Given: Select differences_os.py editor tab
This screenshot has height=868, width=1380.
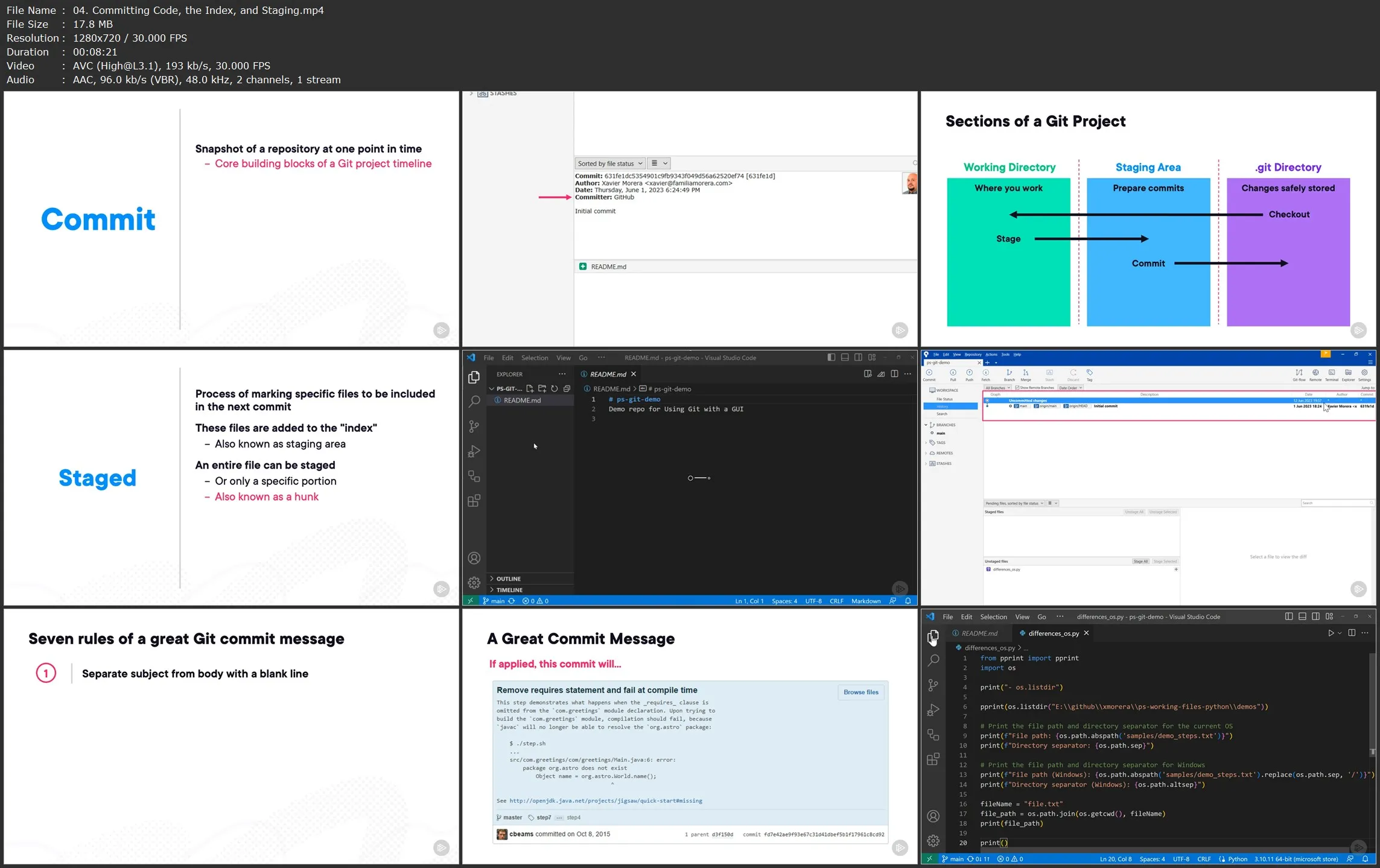Looking at the screenshot, I should 1054,633.
